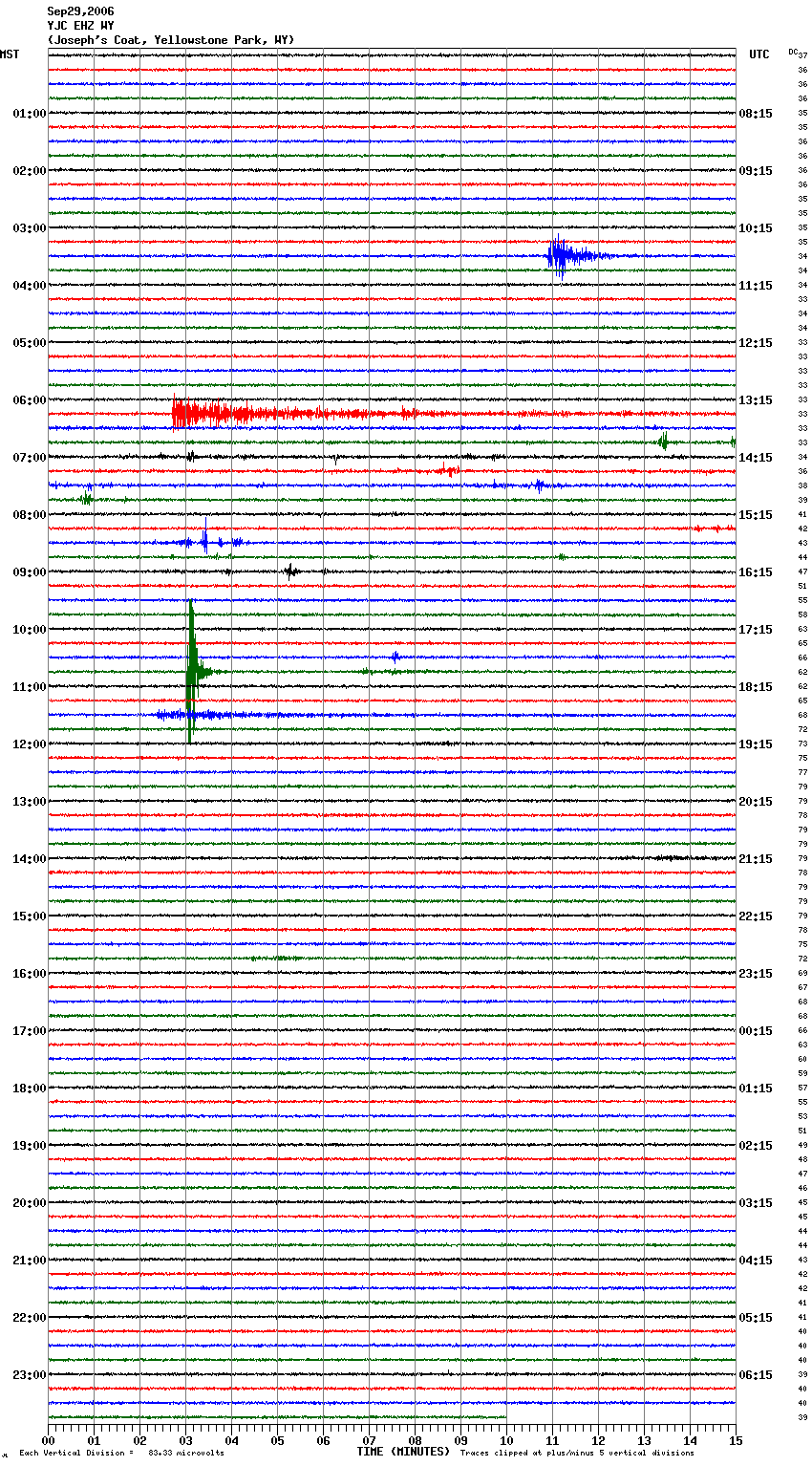The height and width of the screenshot is (1466, 812).
Task: Select the 12:00 MST row label
Action: click(x=30, y=744)
